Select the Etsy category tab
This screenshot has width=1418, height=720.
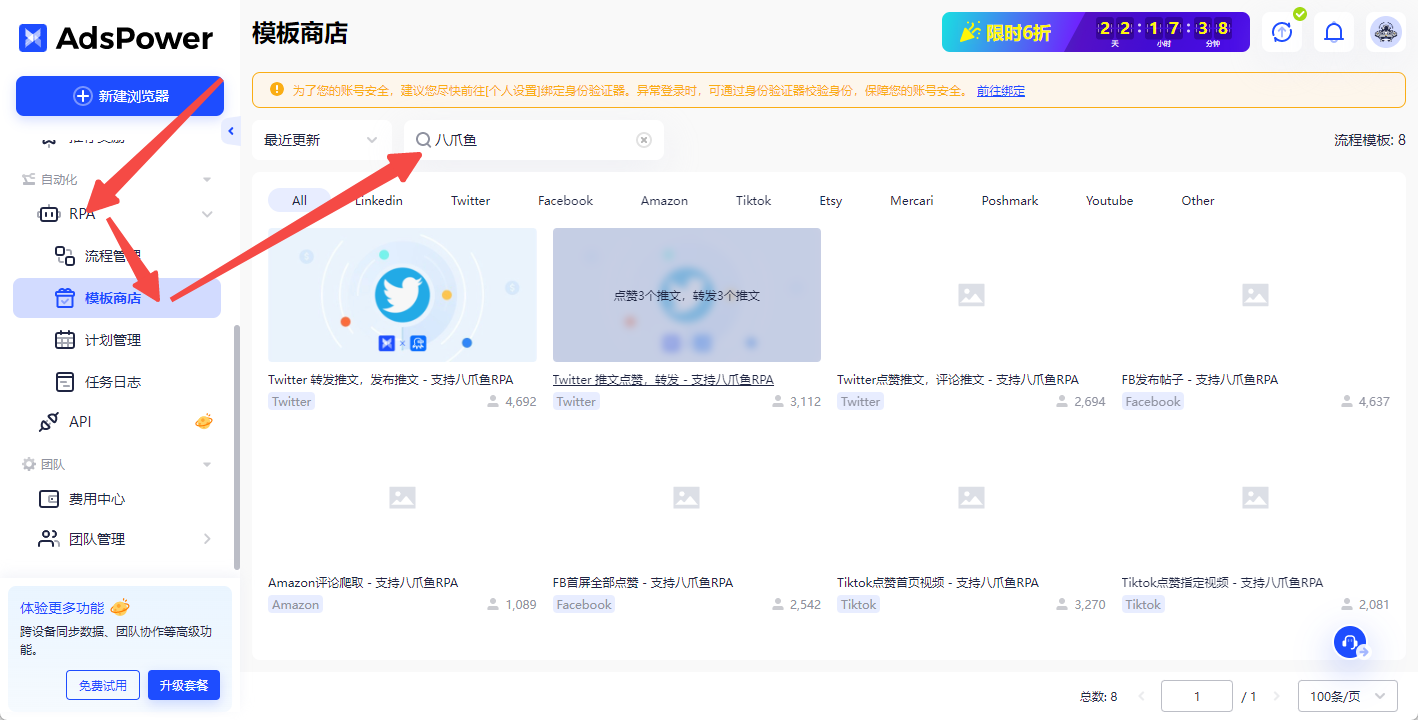(x=830, y=200)
